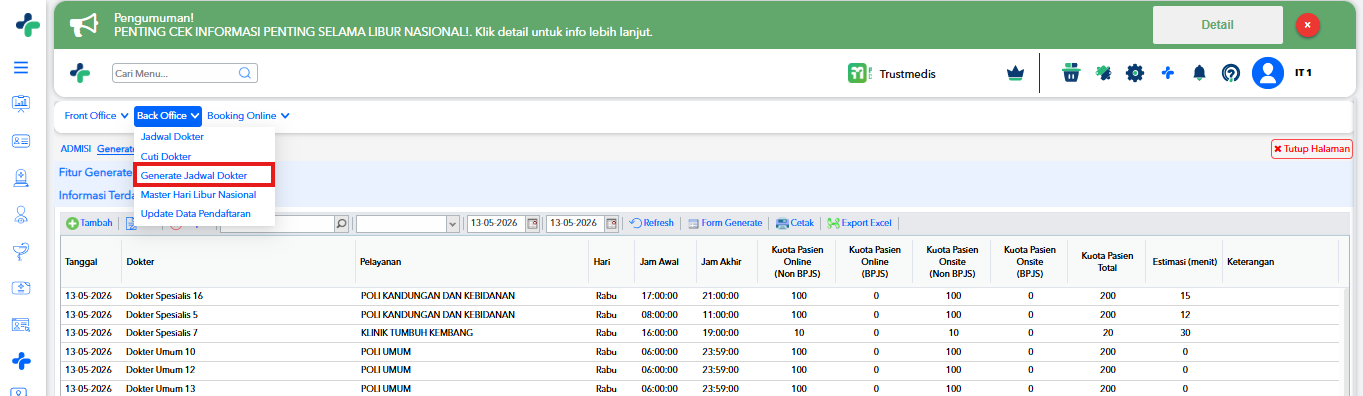
Task: Focus the Cari Menu search field
Action: tap(174, 73)
